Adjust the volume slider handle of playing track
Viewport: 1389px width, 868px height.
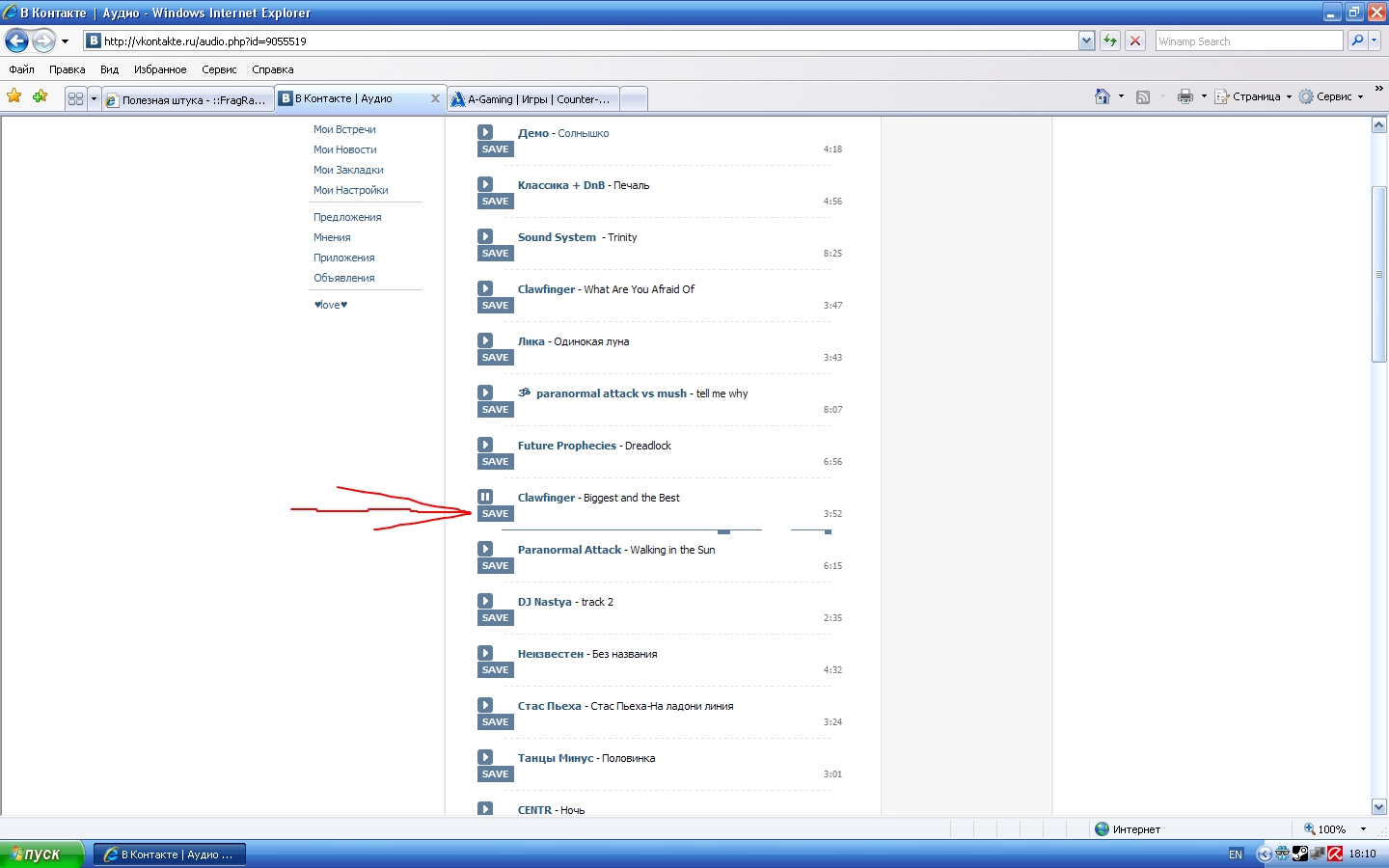pos(828,531)
